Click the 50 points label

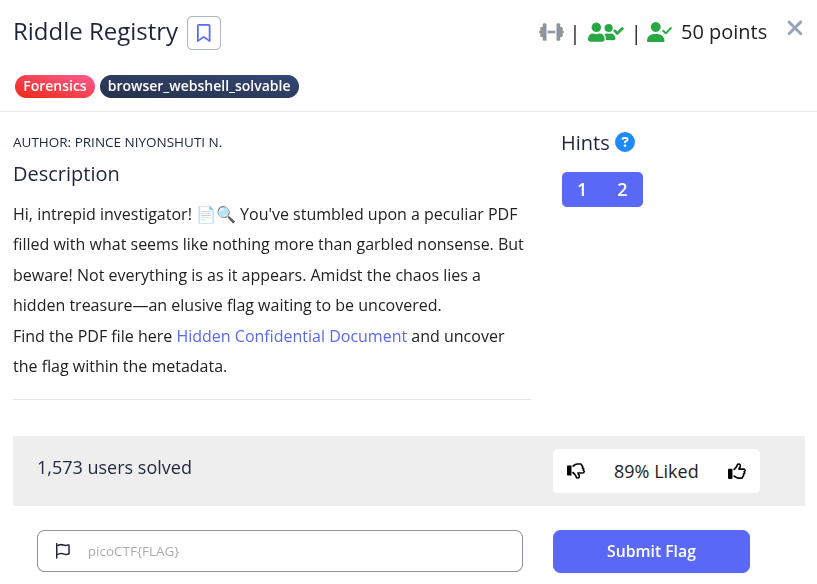click(724, 32)
